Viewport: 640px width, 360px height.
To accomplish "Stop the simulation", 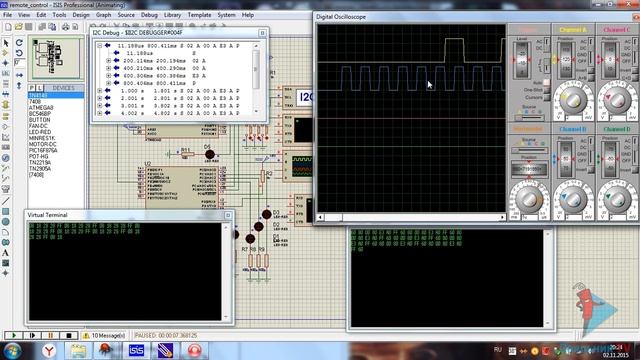I will pos(69,336).
